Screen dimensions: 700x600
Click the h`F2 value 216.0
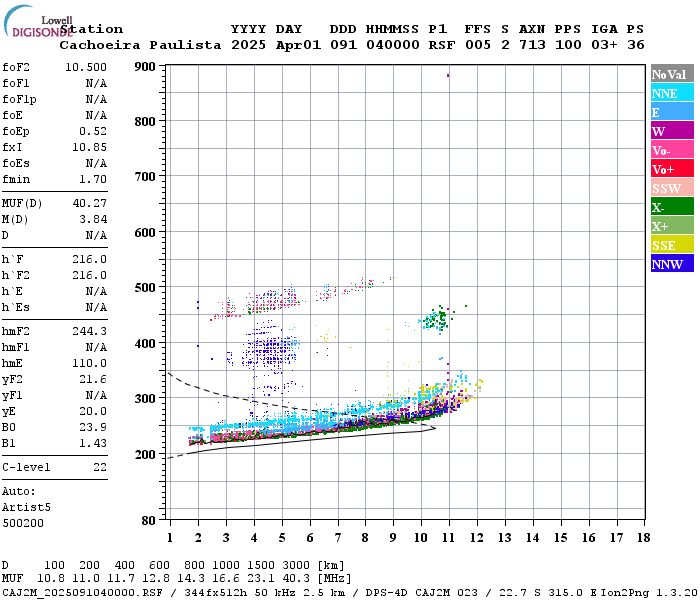[89, 275]
